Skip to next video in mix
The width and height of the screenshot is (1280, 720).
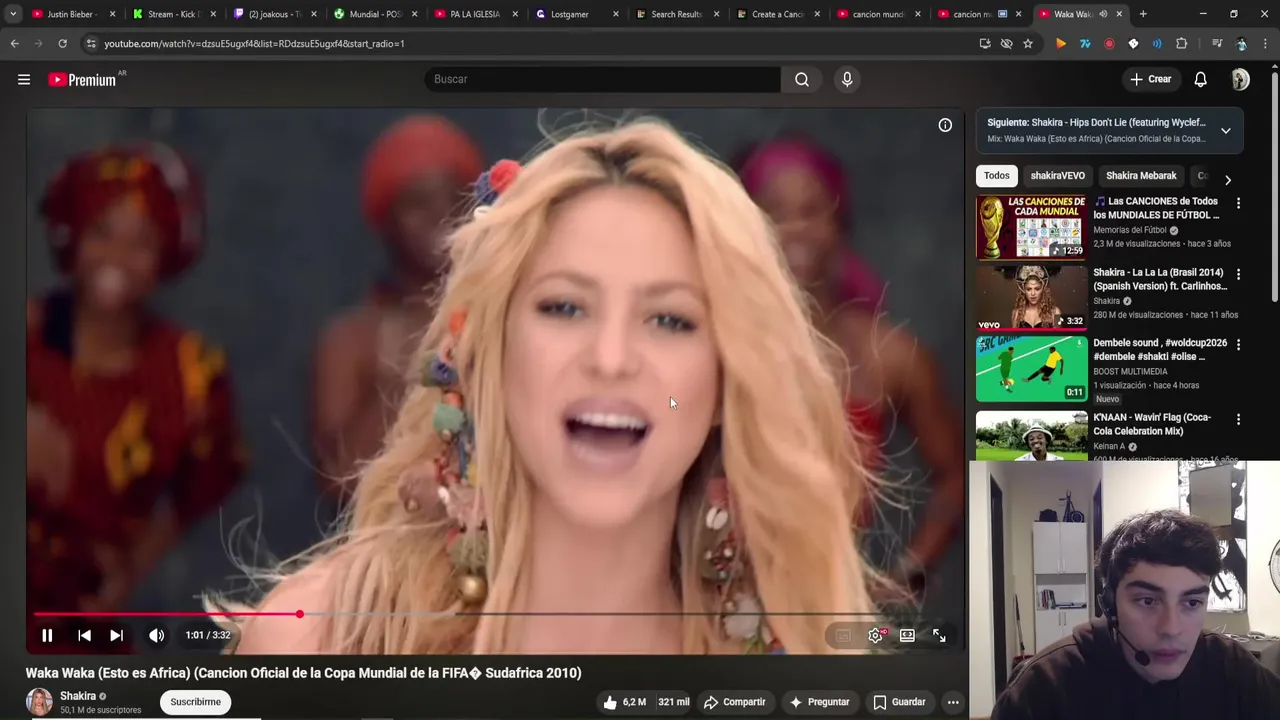(x=116, y=635)
